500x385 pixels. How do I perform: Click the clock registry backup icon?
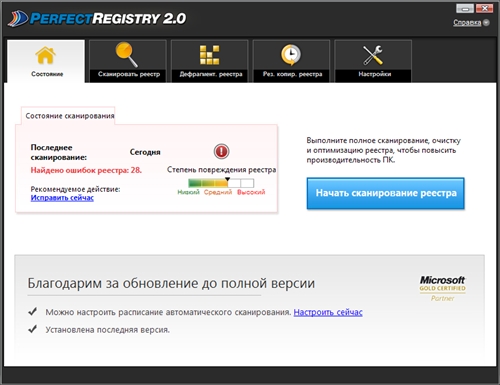pyautogui.click(x=291, y=55)
